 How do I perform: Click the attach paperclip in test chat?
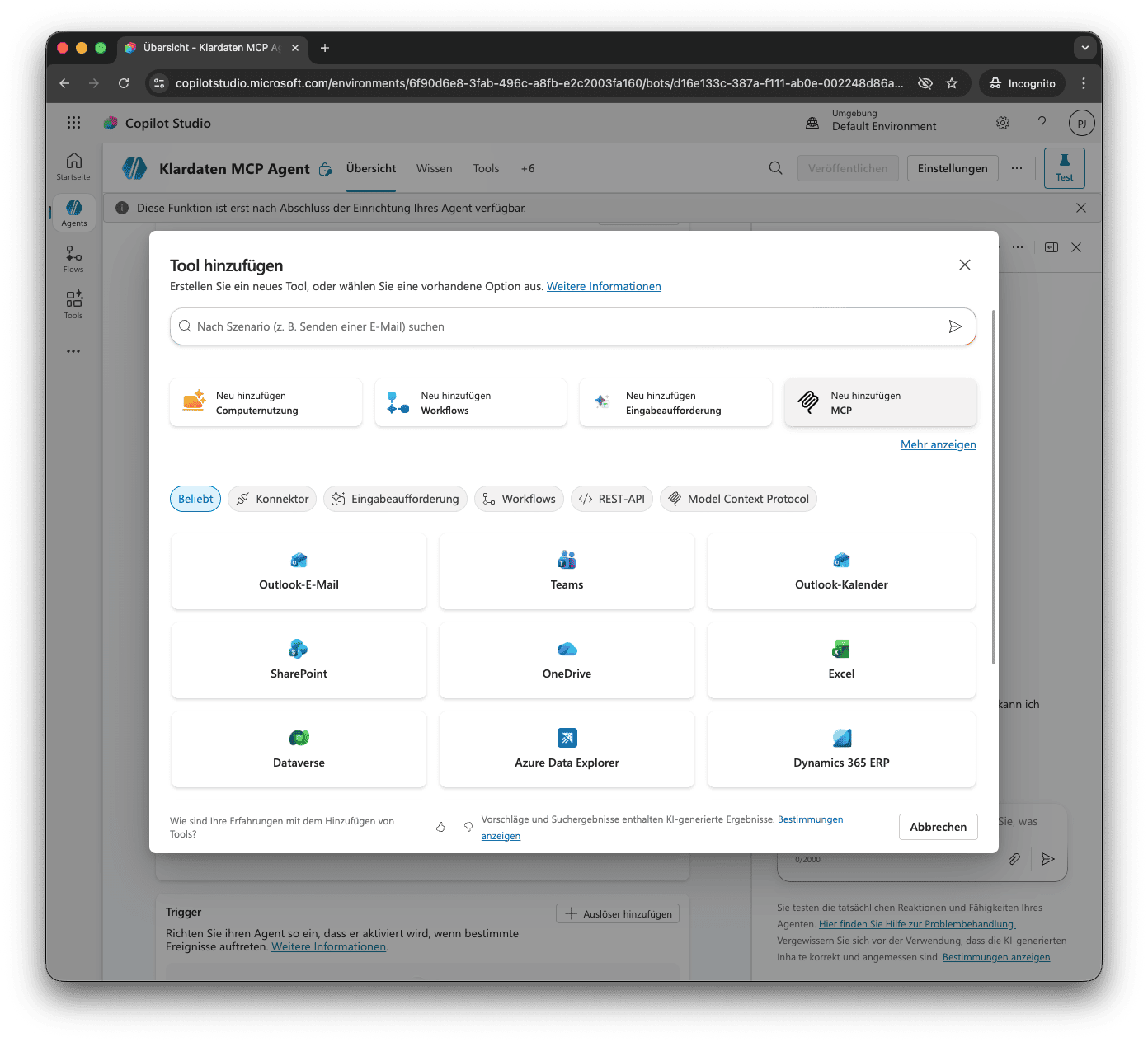(1015, 859)
